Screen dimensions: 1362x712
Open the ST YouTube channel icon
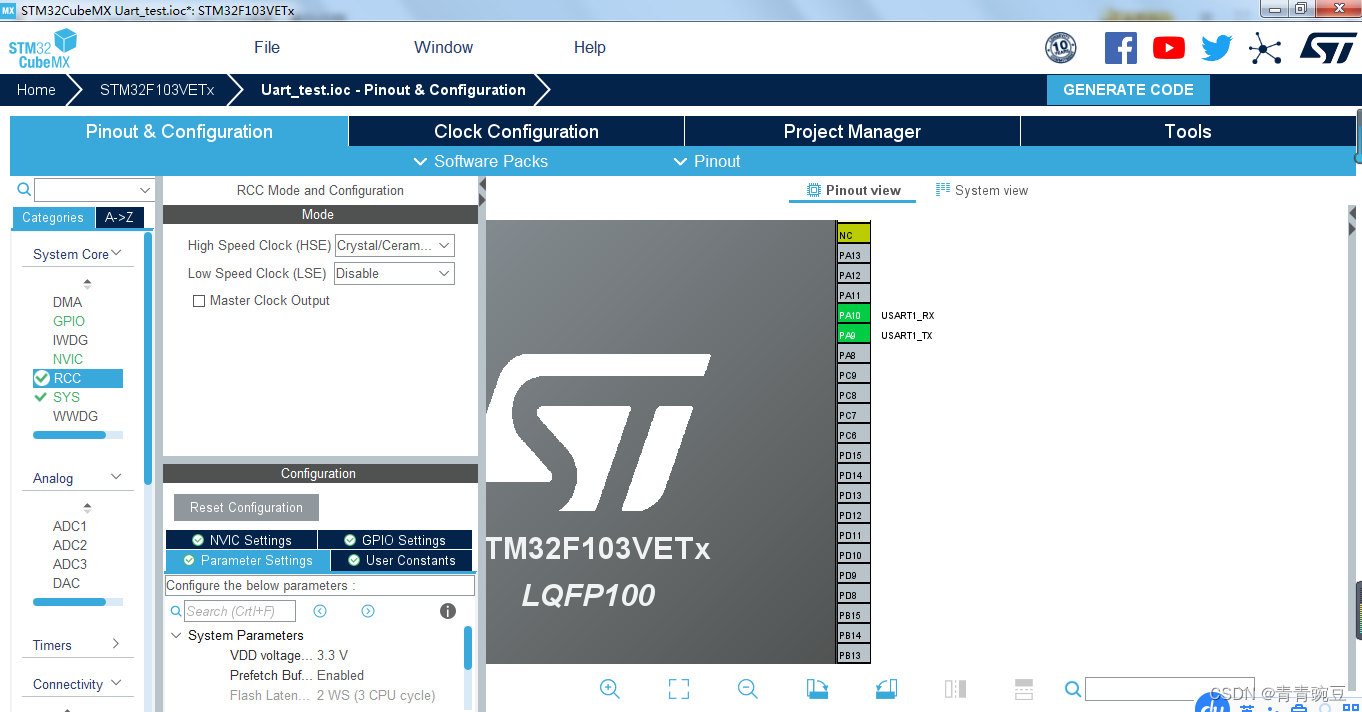point(1168,48)
